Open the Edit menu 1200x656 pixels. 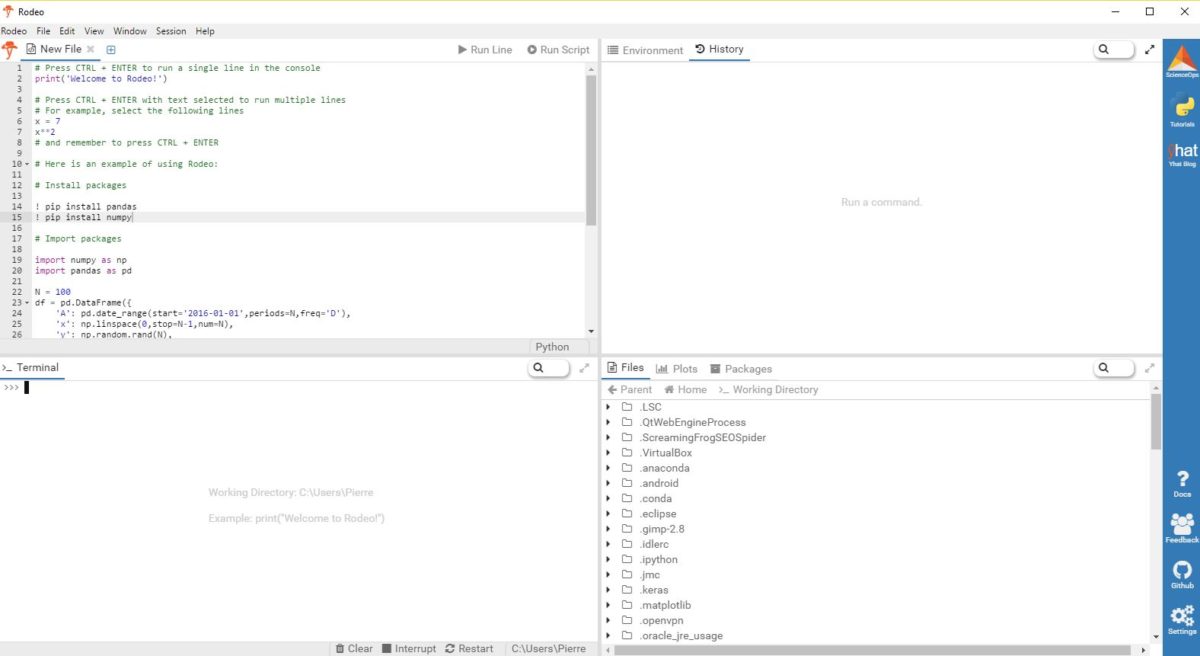[x=67, y=31]
